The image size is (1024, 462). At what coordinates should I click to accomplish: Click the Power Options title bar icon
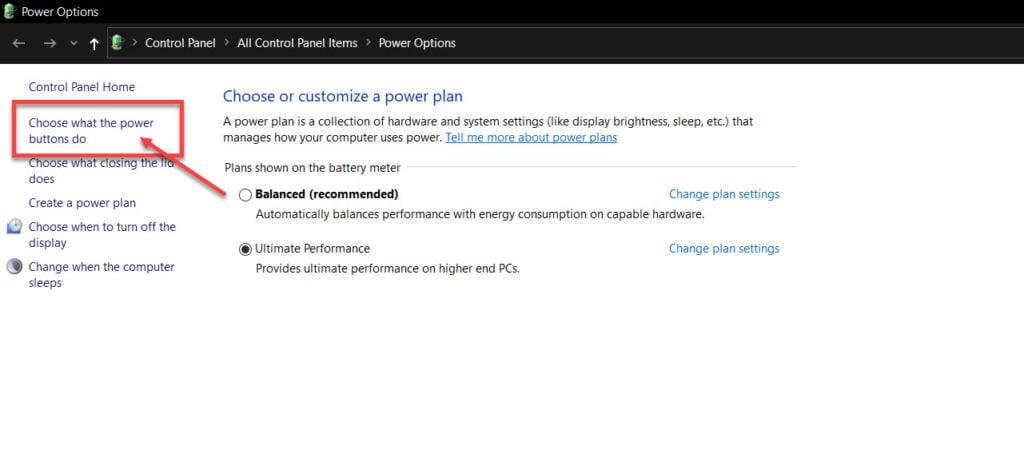10,11
